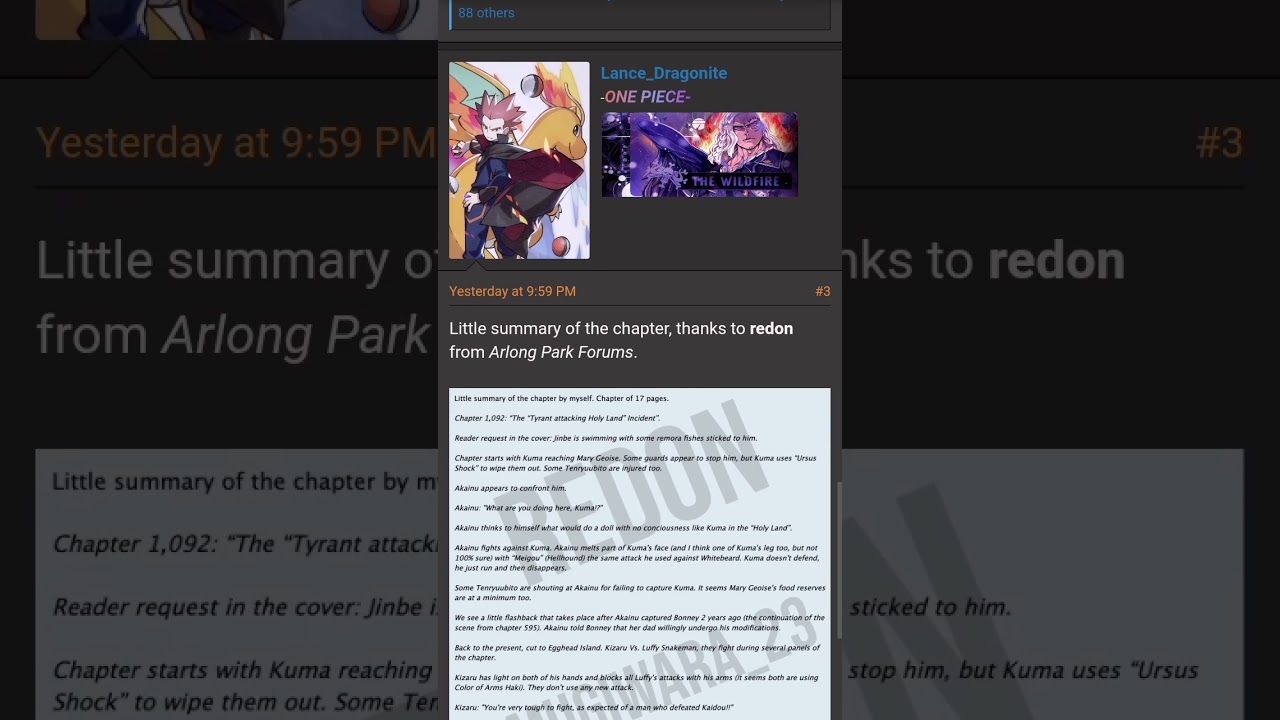1280x720 pixels.
Task: Click the Kizaru 'You're very tough to fight' quote
Action: click(594, 707)
